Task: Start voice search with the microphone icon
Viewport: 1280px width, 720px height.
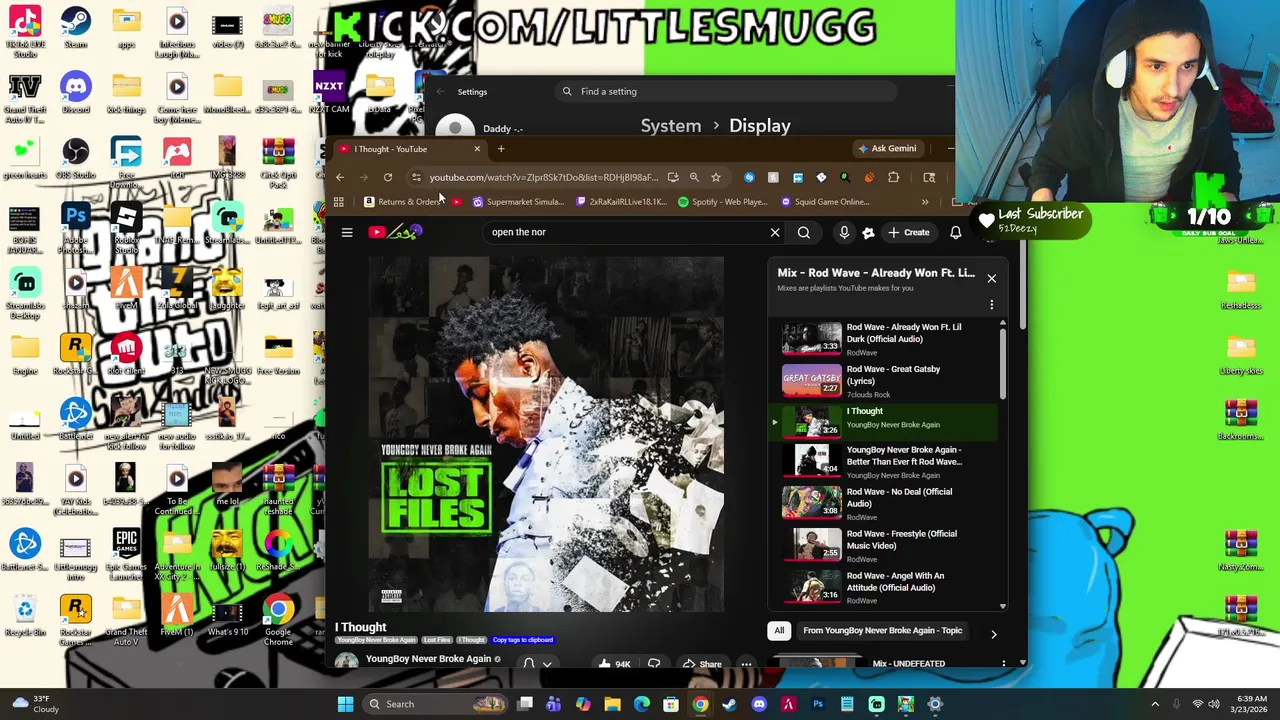Action: pyautogui.click(x=844, y=232)
